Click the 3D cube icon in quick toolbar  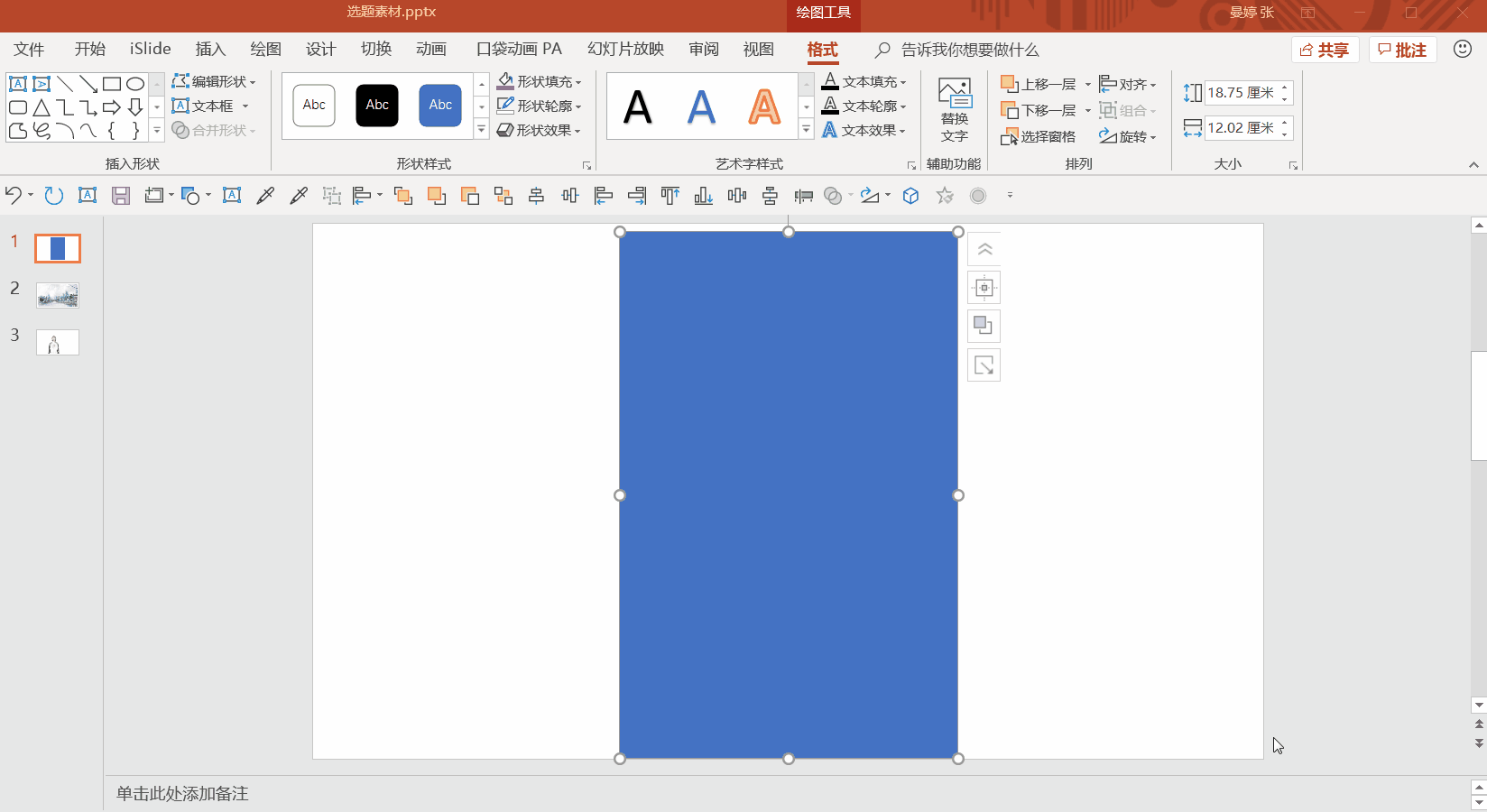tap(911, 196)
